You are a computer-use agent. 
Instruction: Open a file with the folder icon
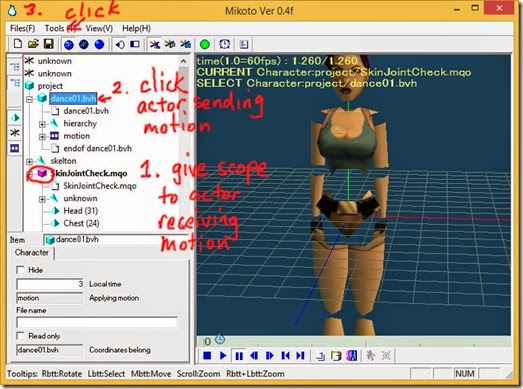point(33,44)
